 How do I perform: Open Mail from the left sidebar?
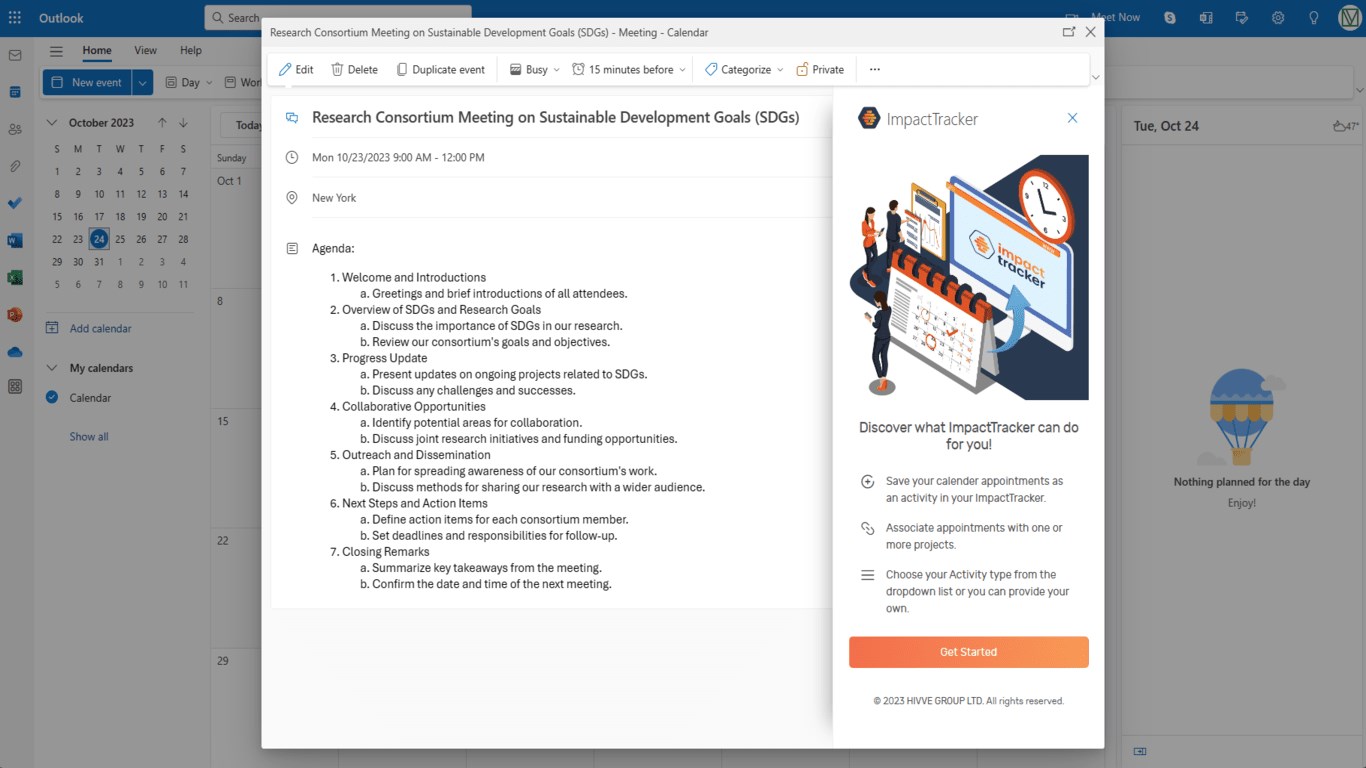pos(15,55)
